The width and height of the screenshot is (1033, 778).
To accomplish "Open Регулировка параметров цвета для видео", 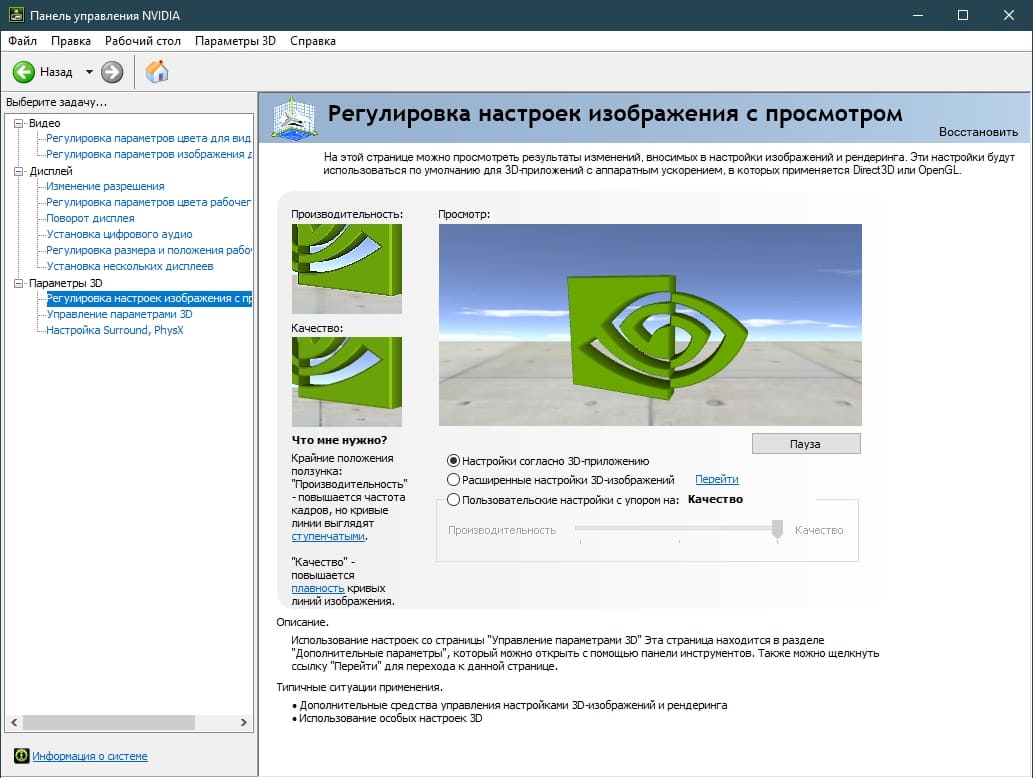I will 148,138.
